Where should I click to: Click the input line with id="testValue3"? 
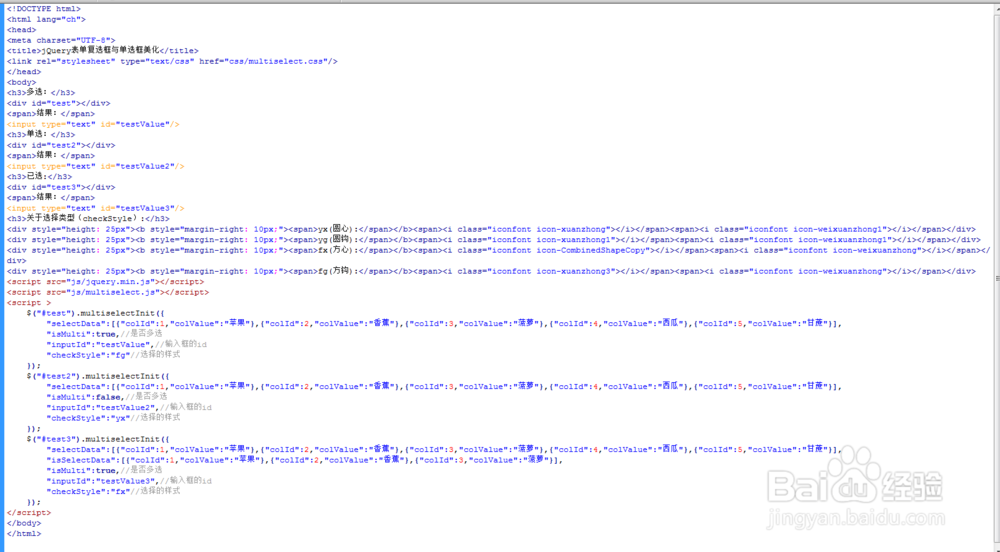coord(96,208)
